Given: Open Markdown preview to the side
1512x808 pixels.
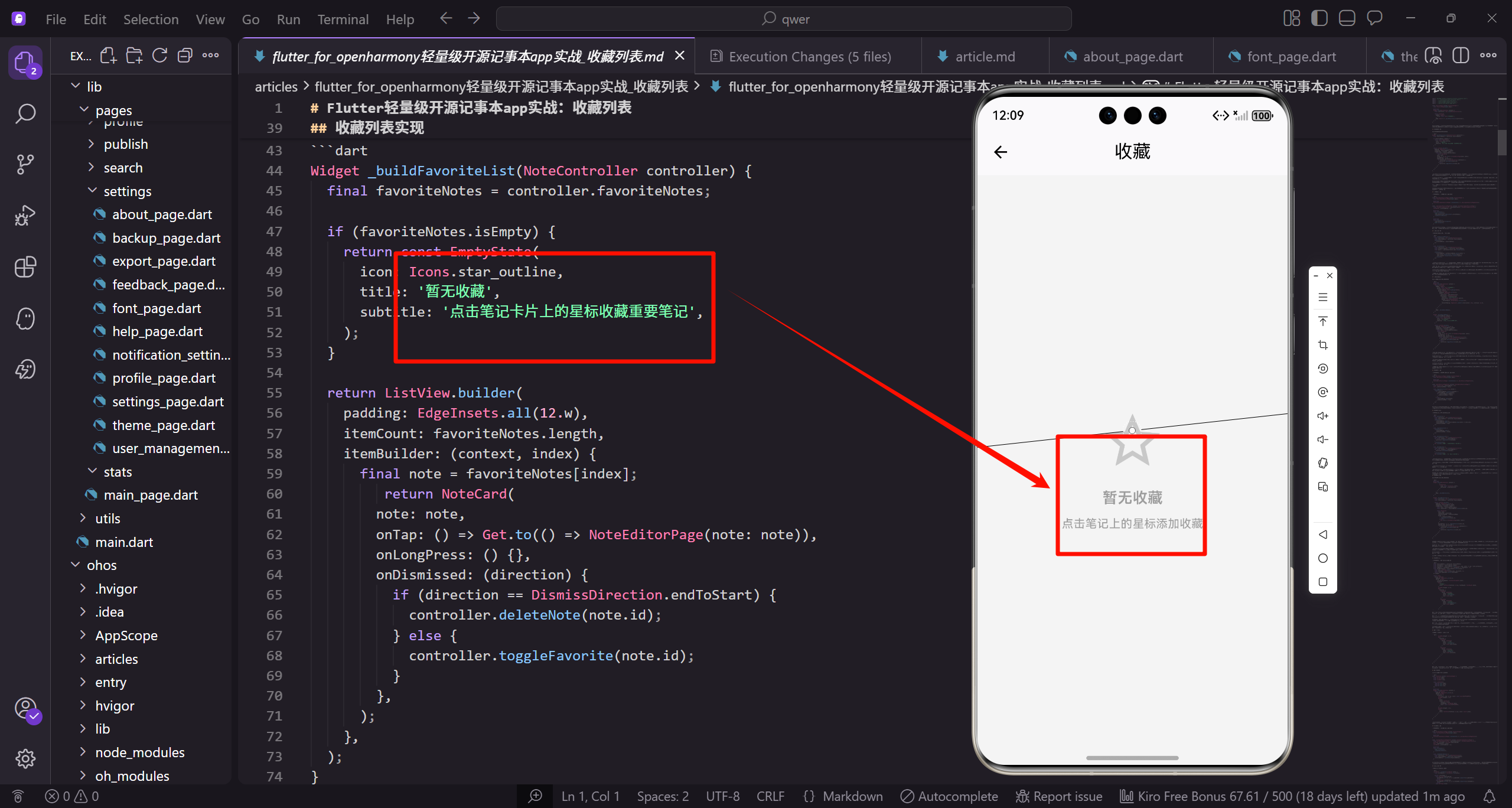Looking at the screenshot, I should point(1433,56).
